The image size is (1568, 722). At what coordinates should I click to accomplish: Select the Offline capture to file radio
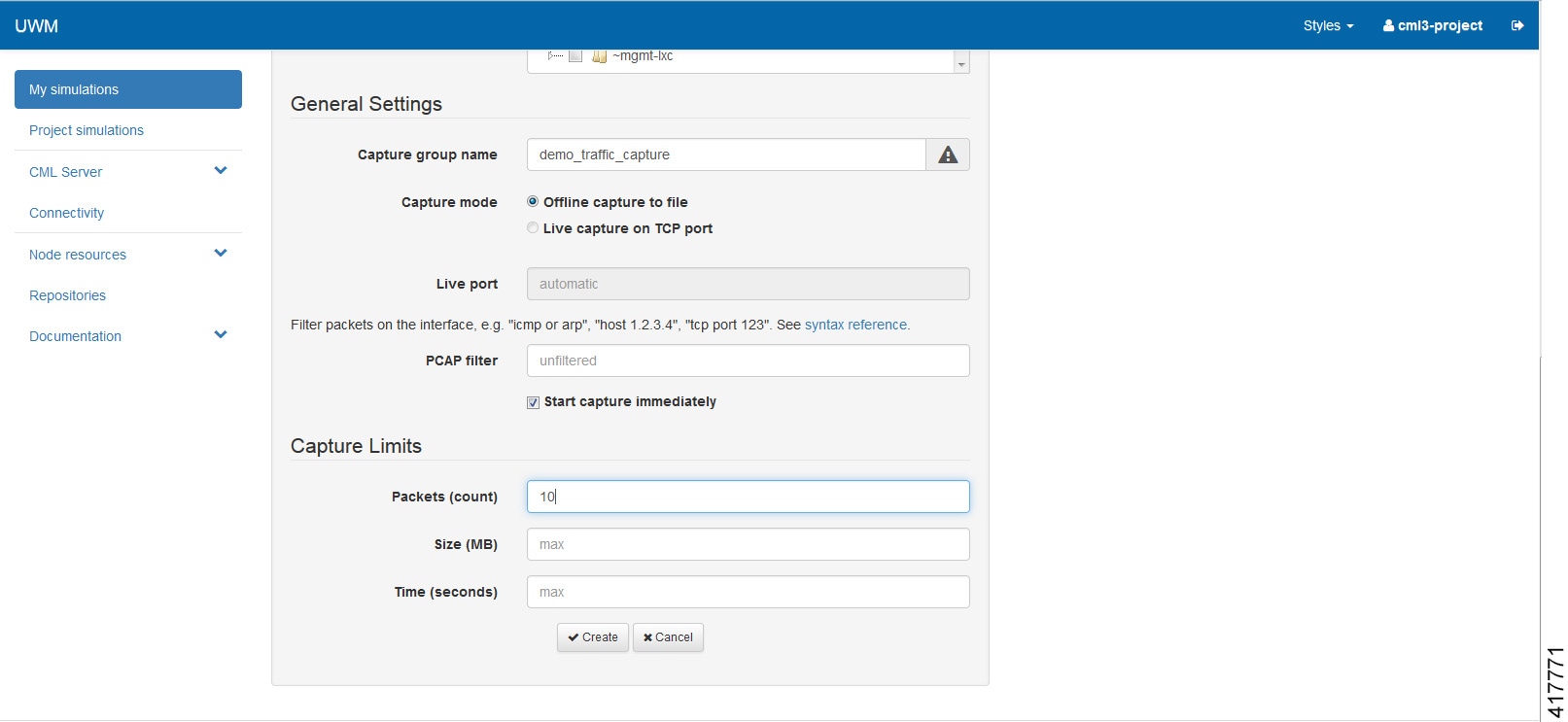[x=533, y=202]
